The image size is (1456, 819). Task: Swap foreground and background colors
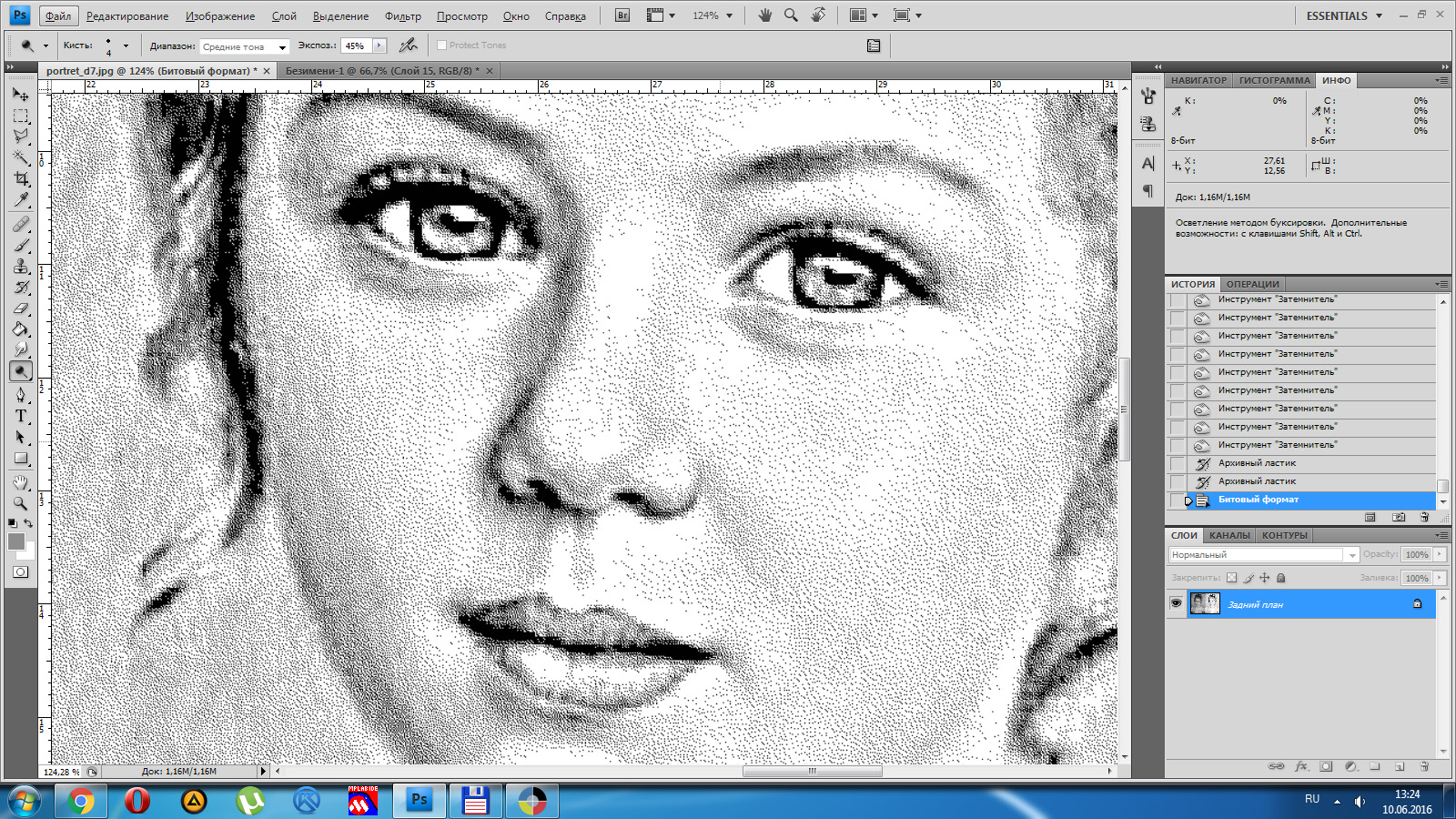coord(28,523)
